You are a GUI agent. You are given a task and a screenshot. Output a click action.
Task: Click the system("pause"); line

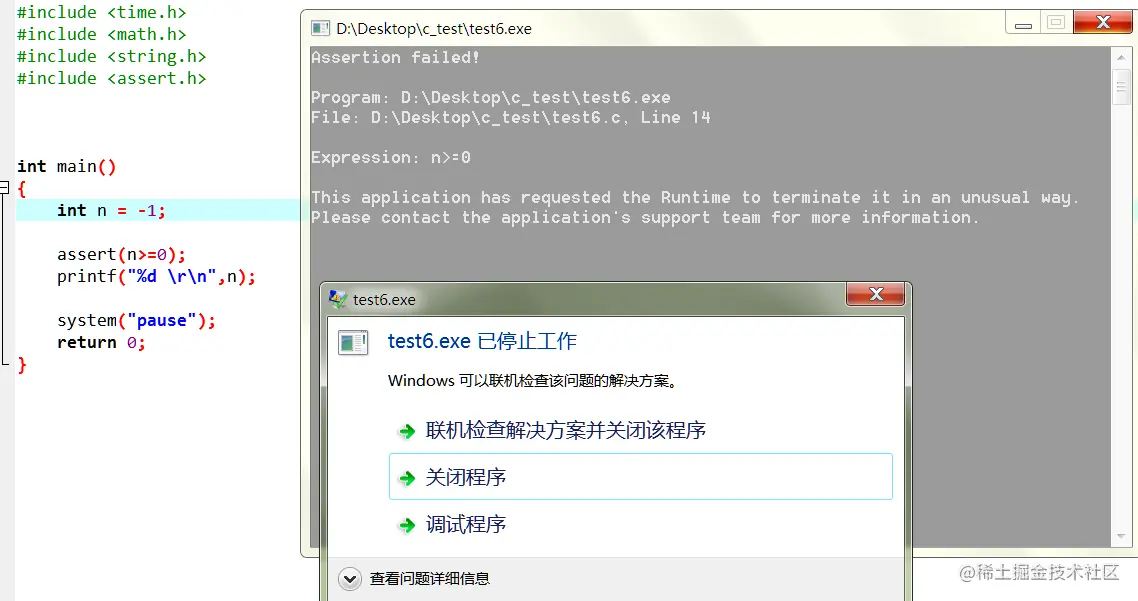point(136,320)
